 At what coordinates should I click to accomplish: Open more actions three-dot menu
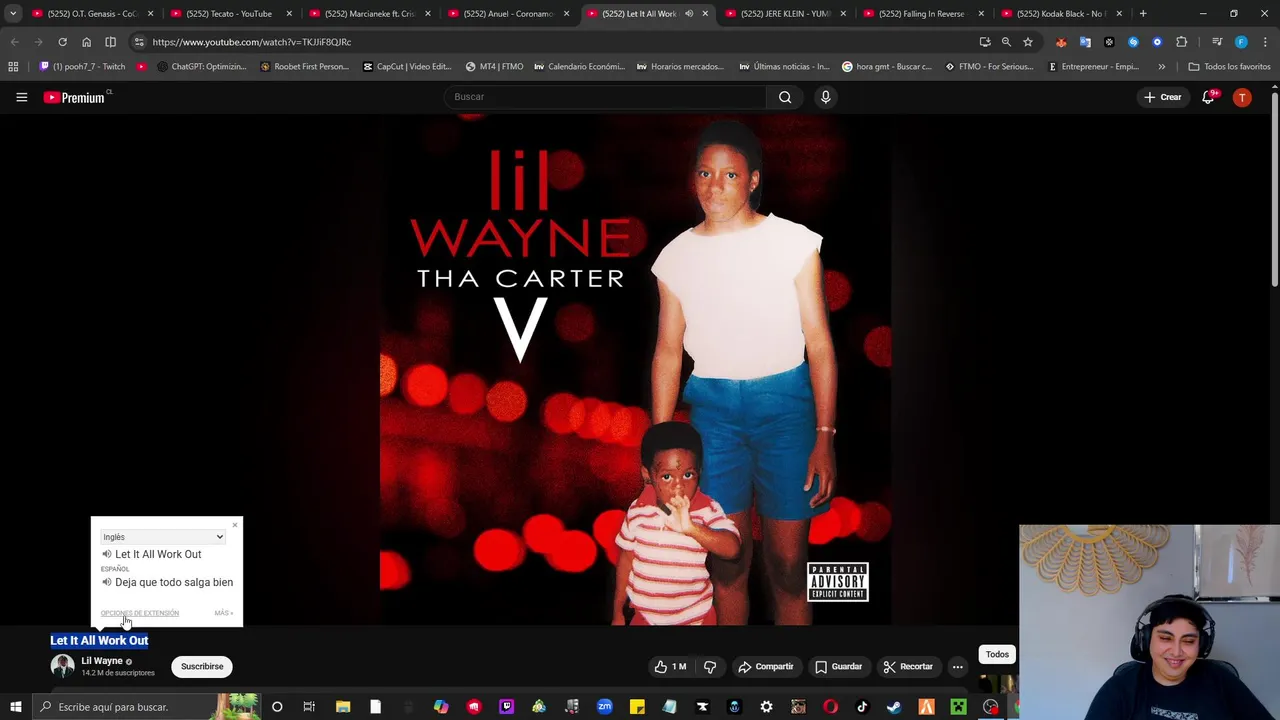957,667
